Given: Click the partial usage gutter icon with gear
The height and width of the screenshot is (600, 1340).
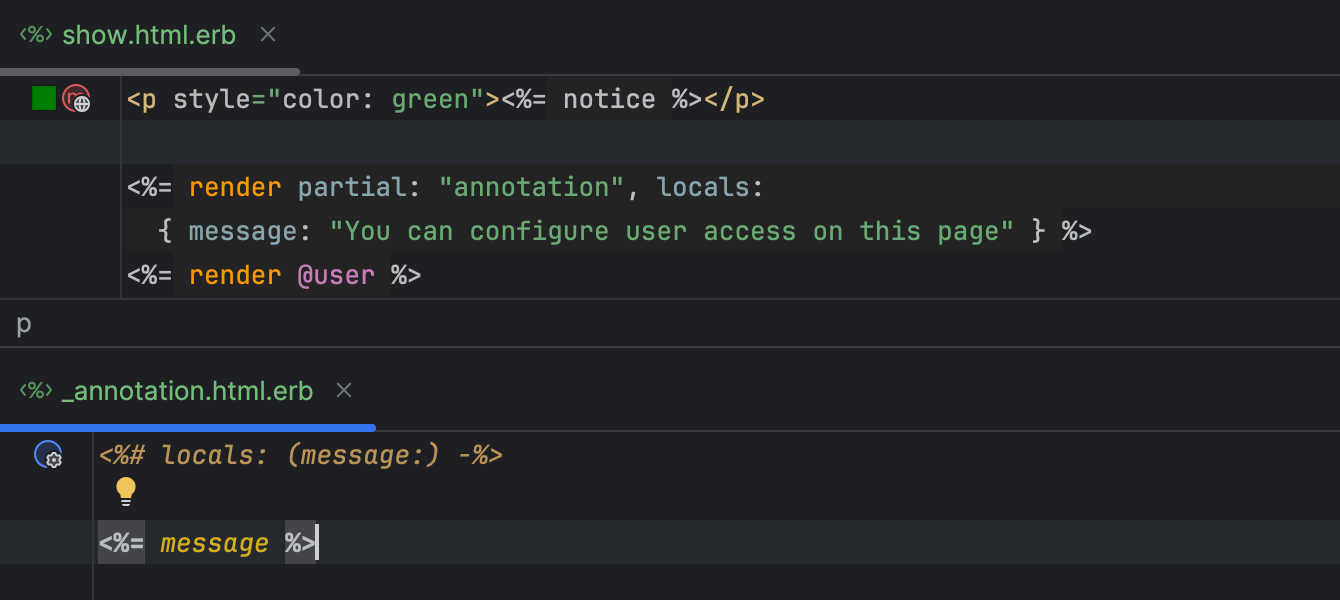Looking at the screenshot, I should [49, 455].
